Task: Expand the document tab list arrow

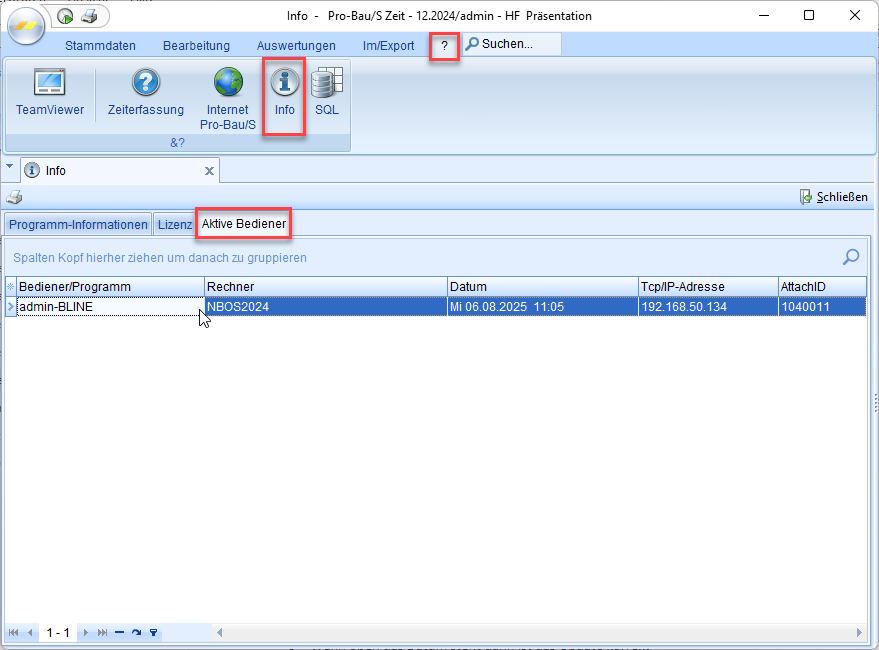Action: pos(10,168)
